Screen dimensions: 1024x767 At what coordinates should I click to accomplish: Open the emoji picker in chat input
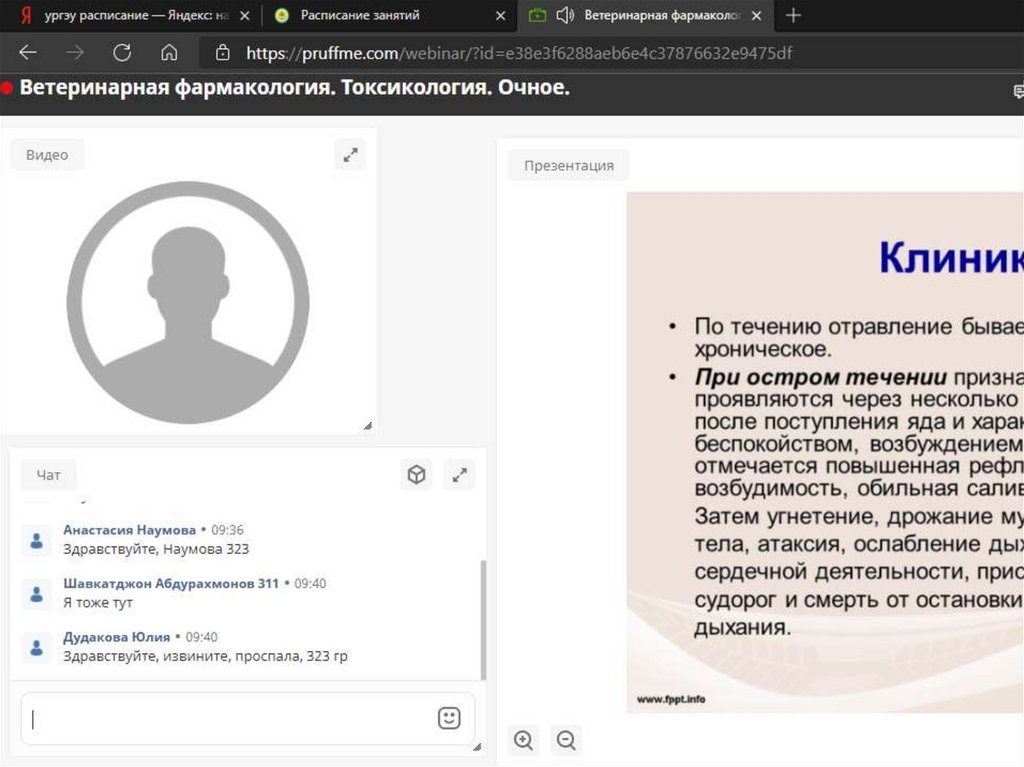coord(449,718)
